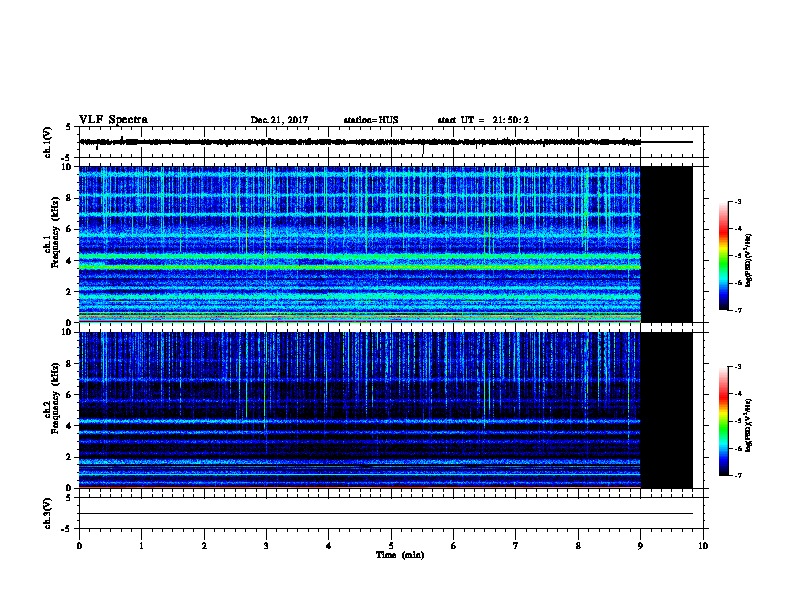Click the "-7" label on ch.2 colorbar
Screen dimensions: 792x612
coord(738,475)
